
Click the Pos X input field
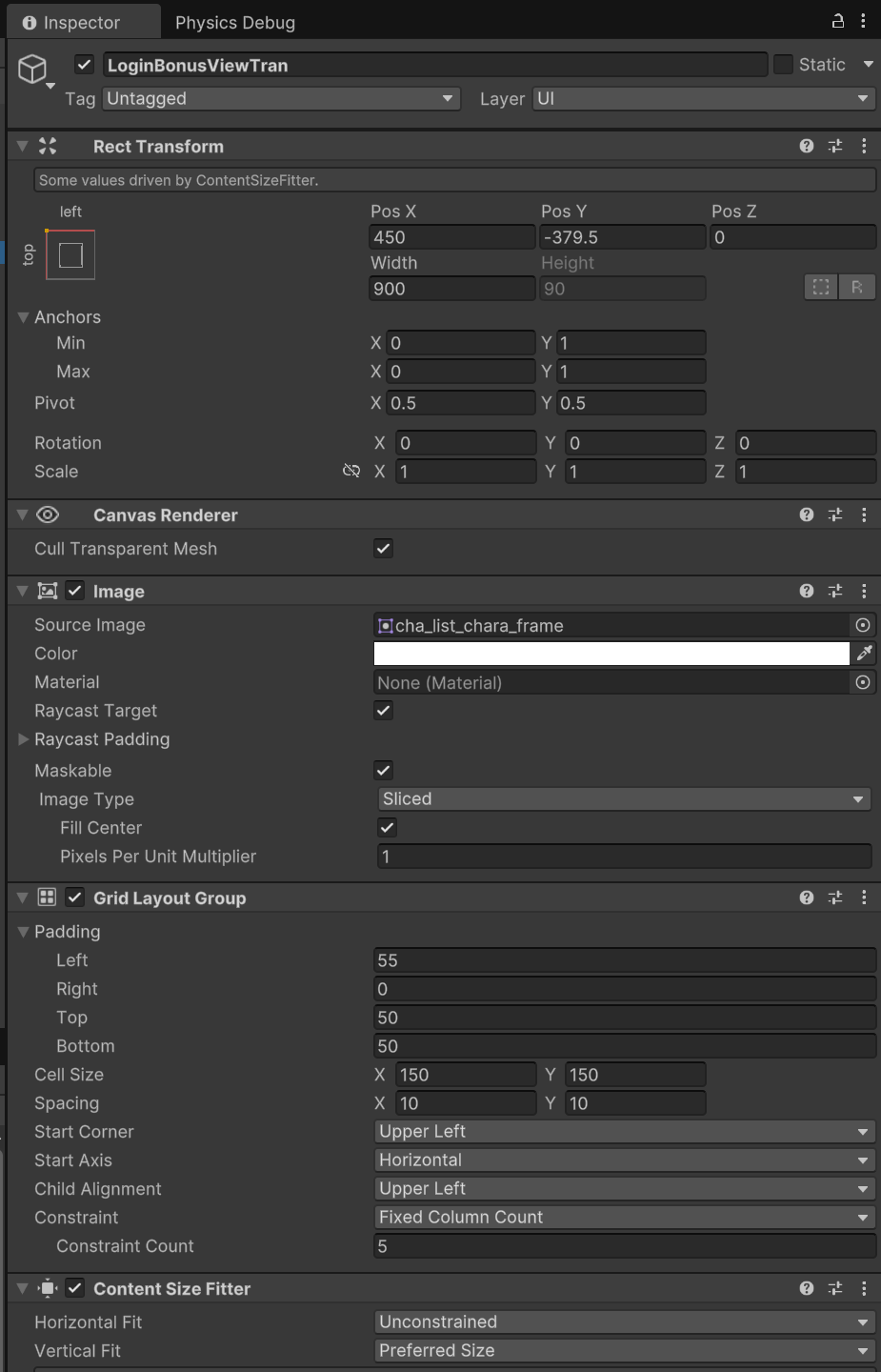click(451, 237)
